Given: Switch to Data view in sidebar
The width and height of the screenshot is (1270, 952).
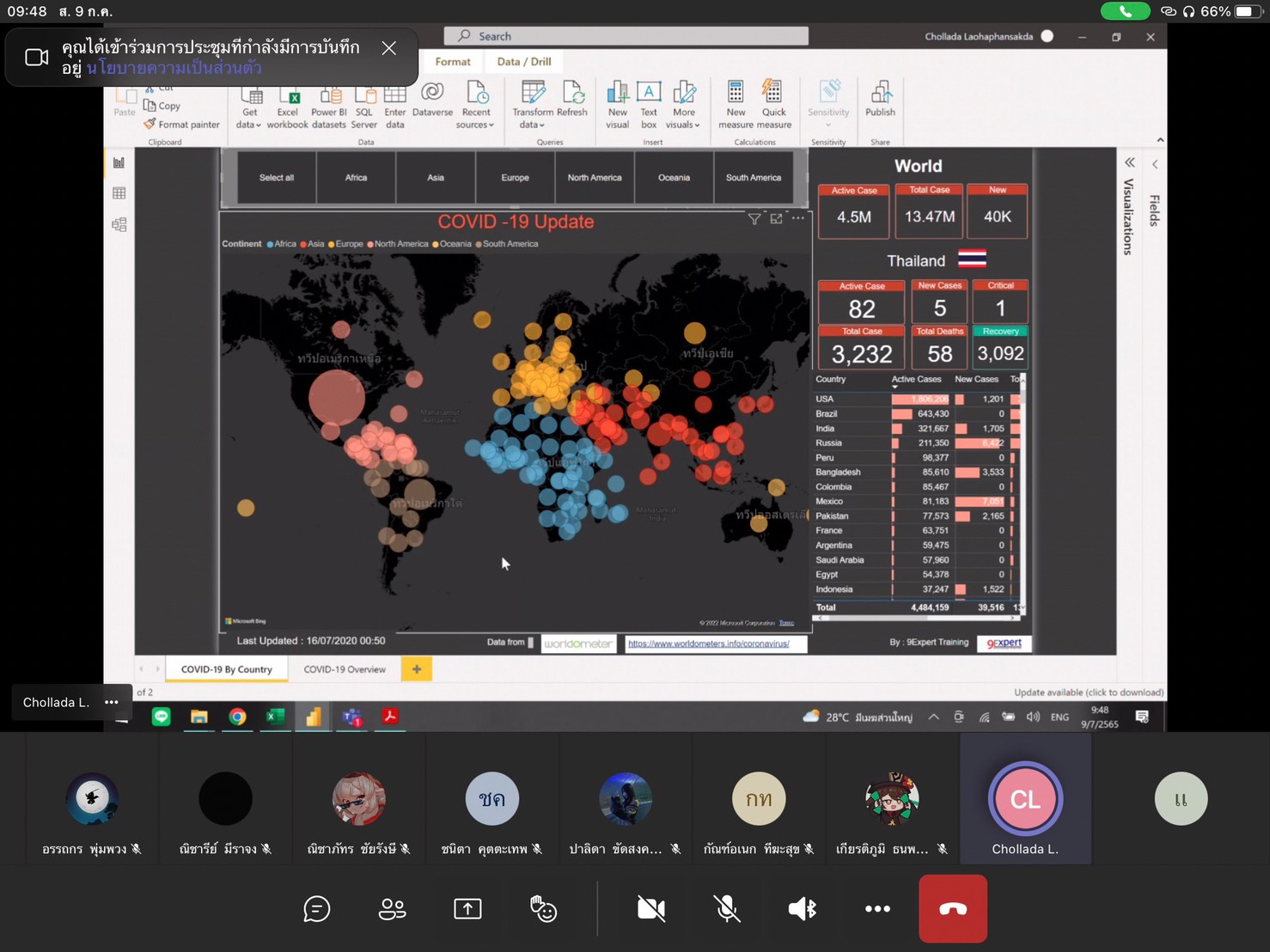Looking at the screenshot, I should 119,193.
